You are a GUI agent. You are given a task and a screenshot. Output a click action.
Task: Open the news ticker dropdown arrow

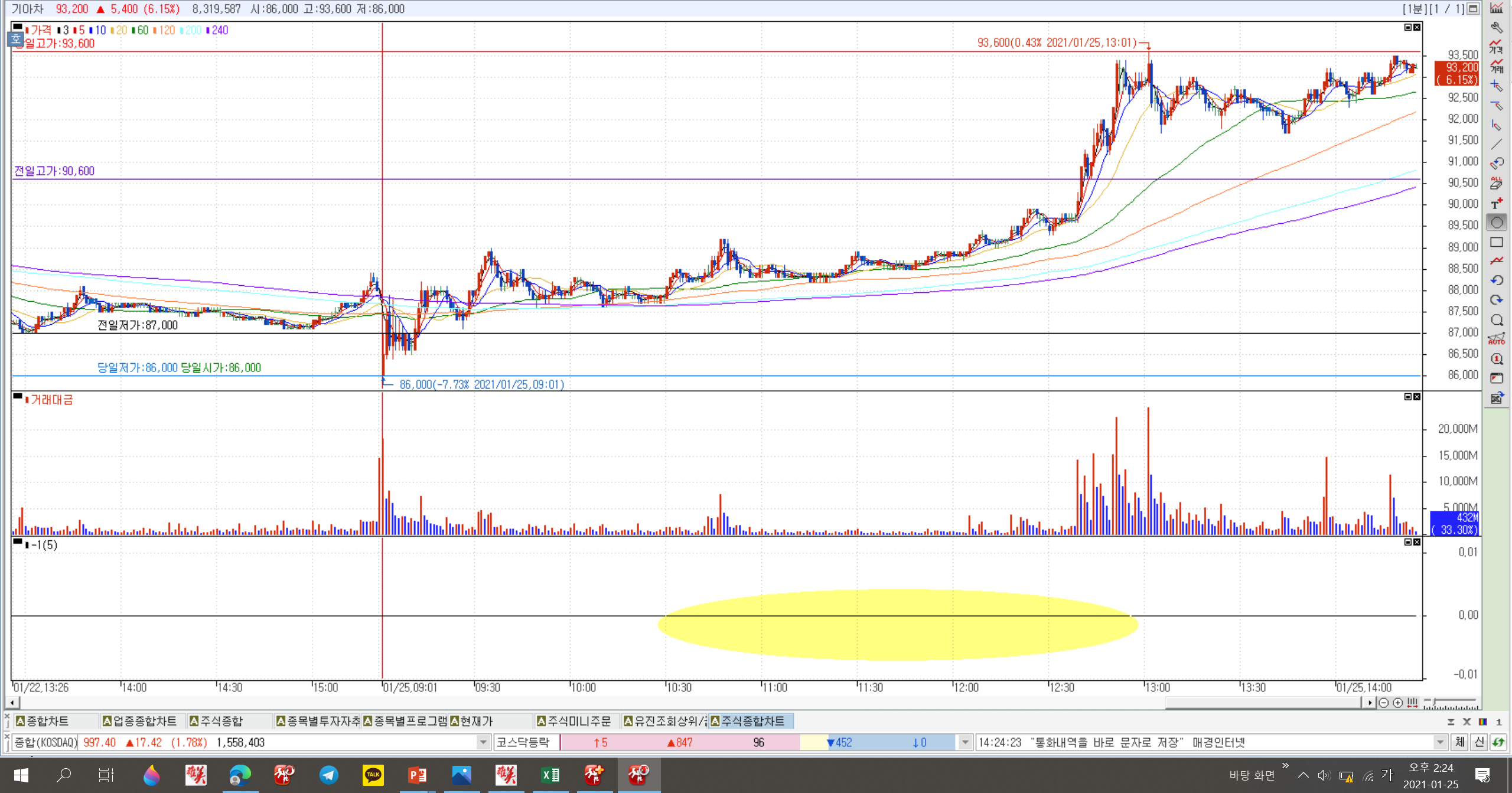click(1440, 742)
